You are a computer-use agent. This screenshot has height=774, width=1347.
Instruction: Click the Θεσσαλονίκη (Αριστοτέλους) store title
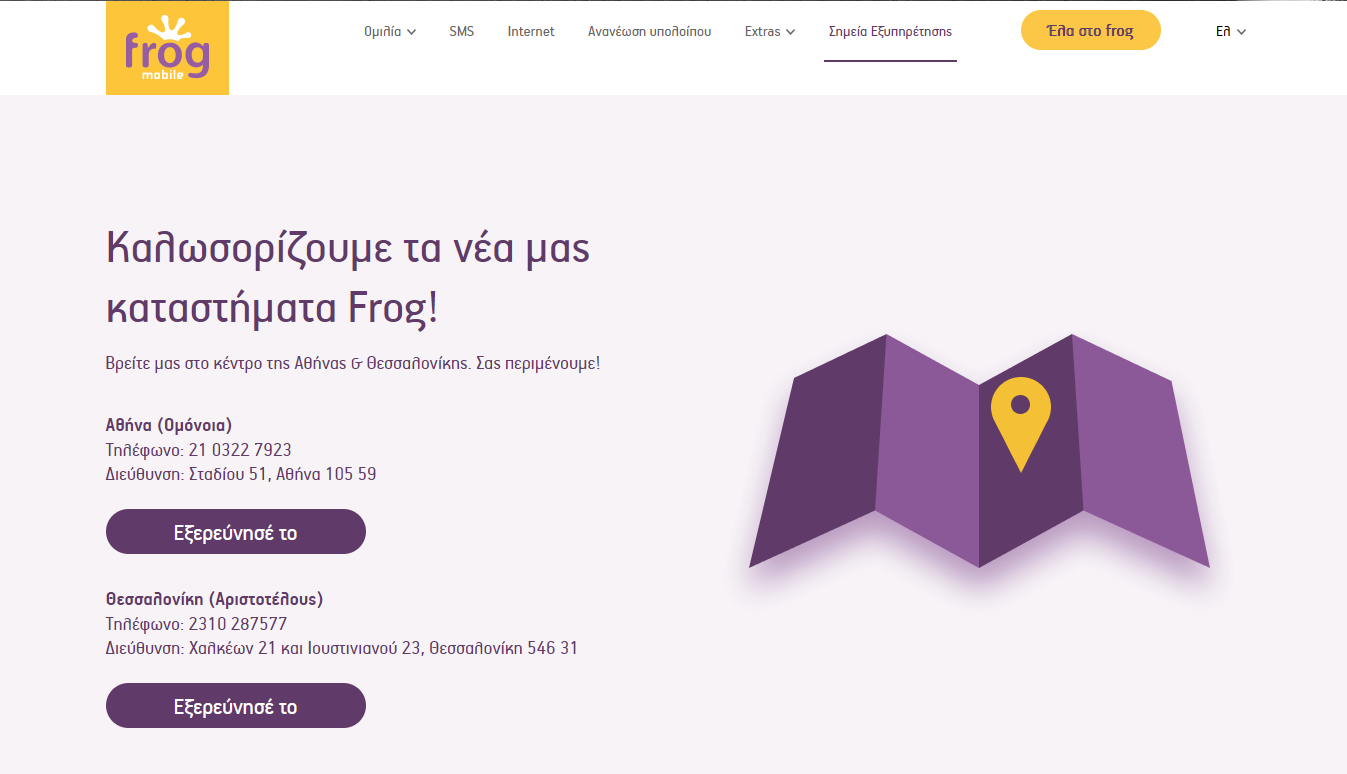215,599
